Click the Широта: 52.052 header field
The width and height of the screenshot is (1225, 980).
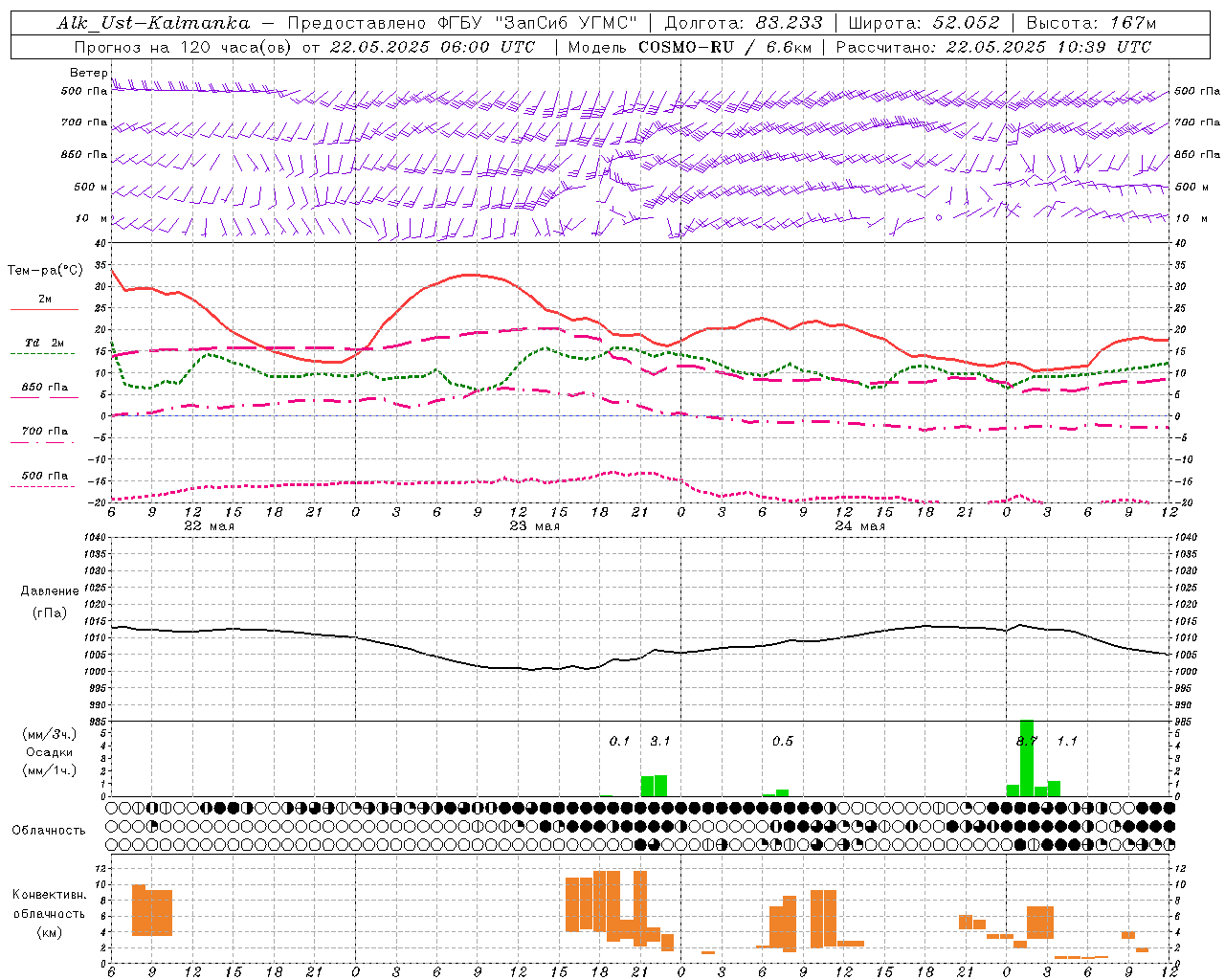click(924, 23)
